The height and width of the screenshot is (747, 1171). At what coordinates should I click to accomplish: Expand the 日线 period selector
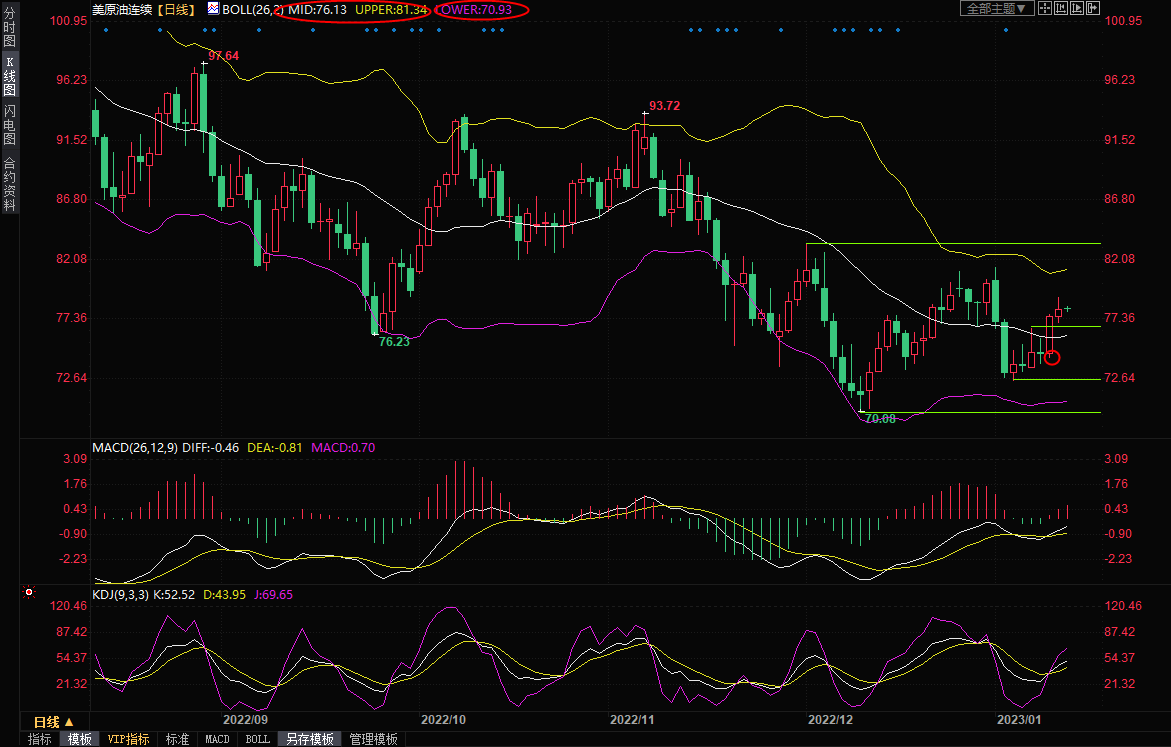click(54, 721)
